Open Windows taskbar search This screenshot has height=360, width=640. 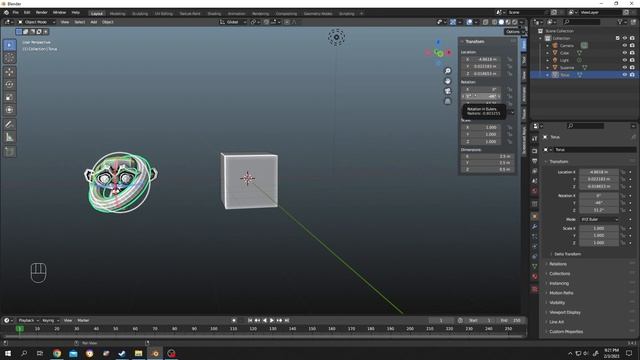(24, 353)
